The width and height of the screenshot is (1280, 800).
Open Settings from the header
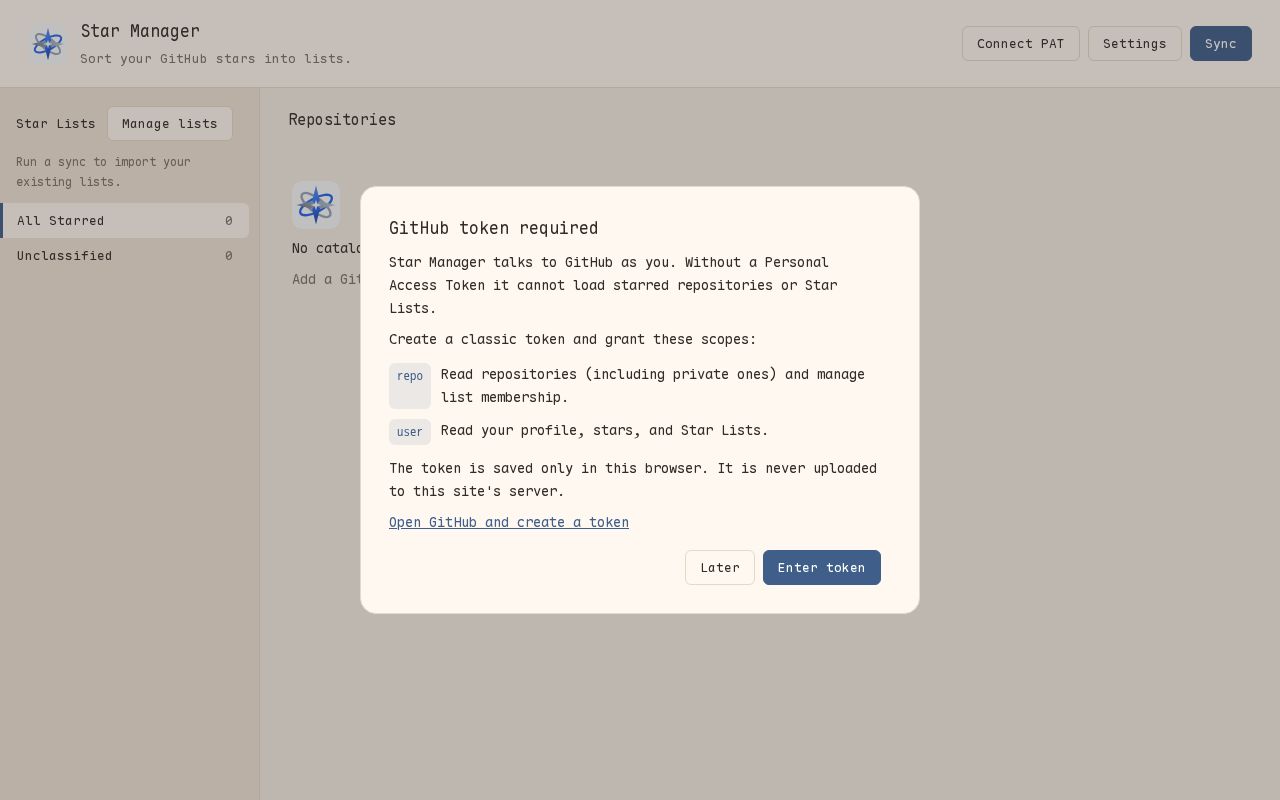point(1134,44)
